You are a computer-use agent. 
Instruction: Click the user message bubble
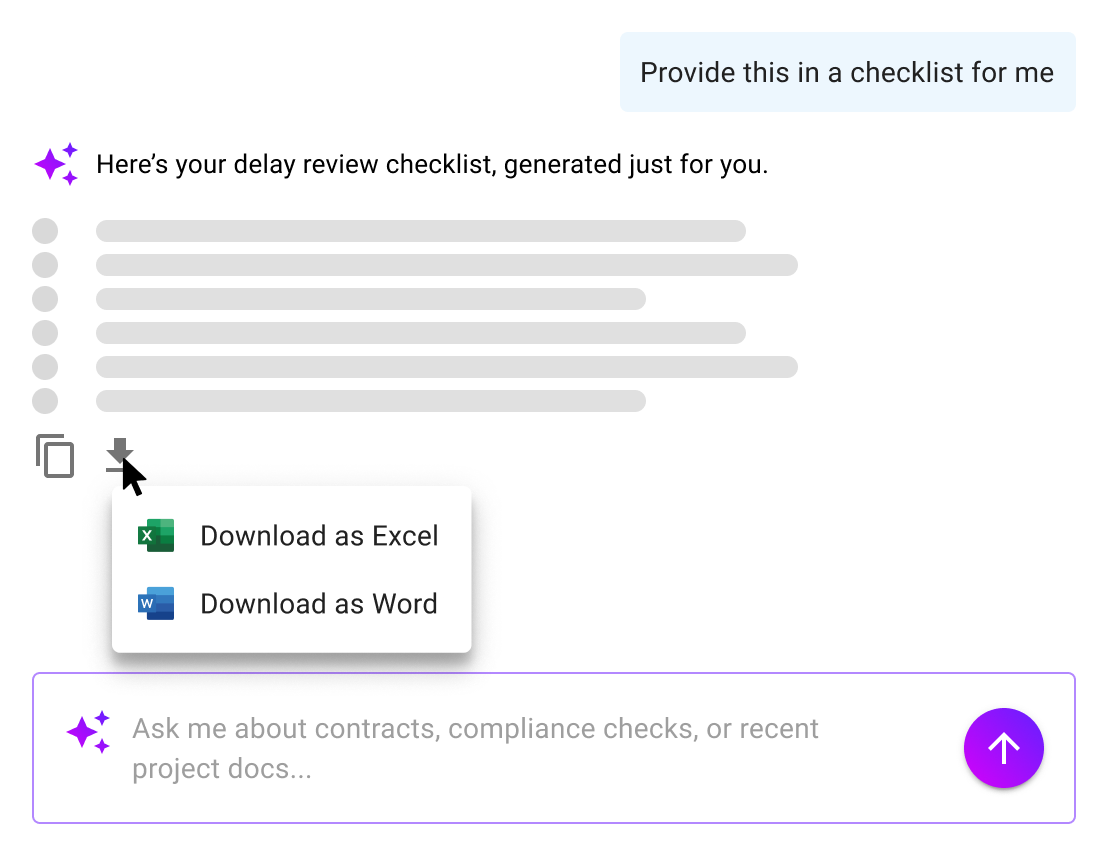tap(847, 71)
